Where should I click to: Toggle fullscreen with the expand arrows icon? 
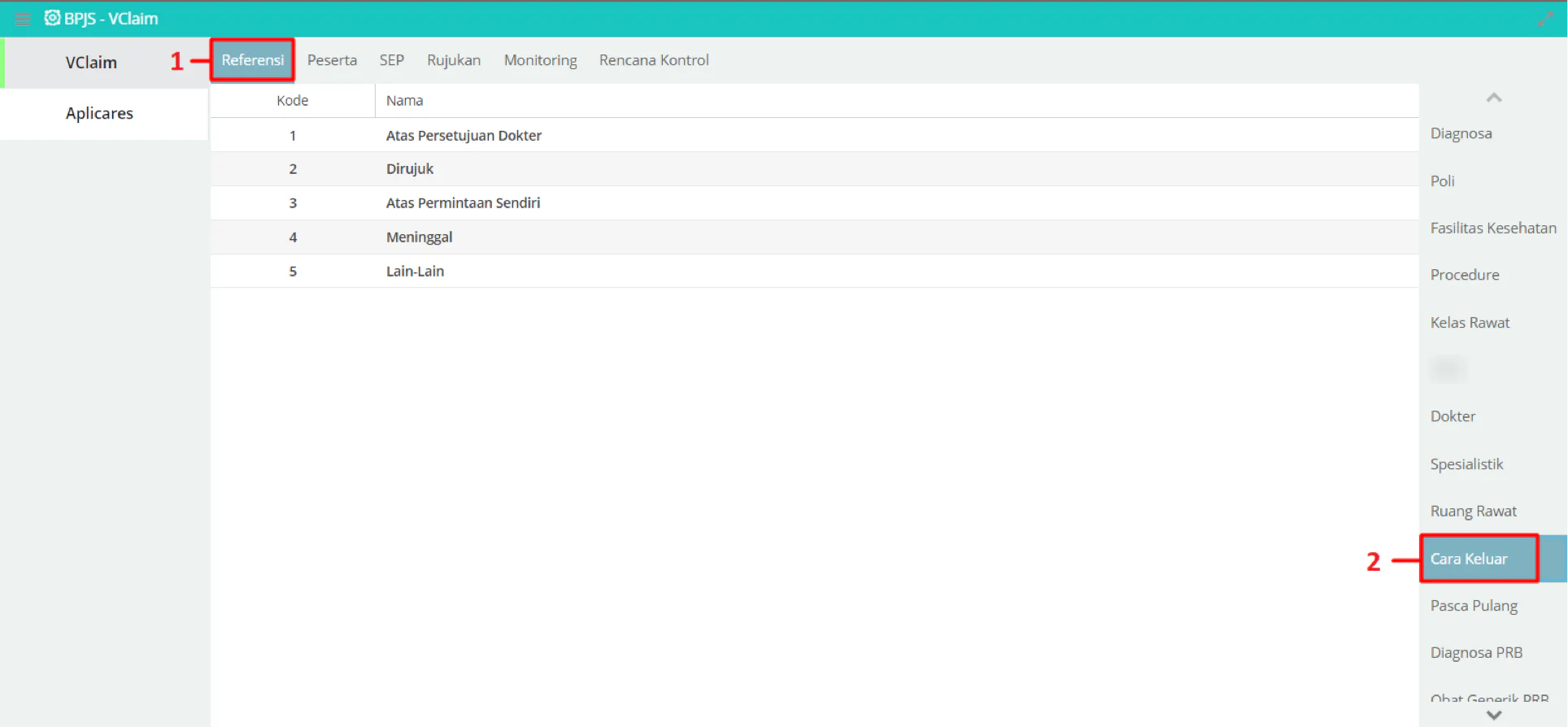click(1545, 19)
